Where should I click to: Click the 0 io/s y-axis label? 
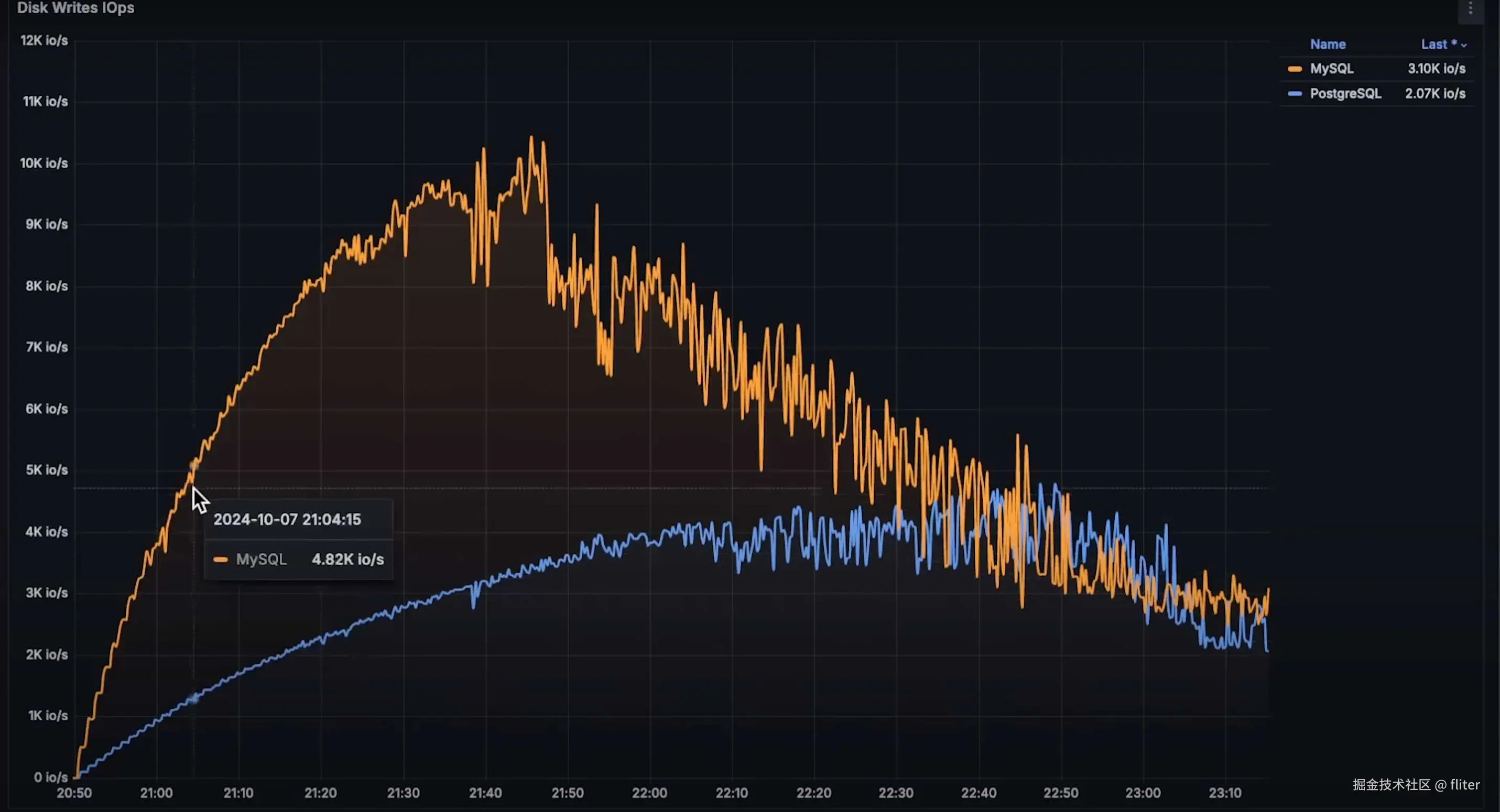click(x=51, y=777)
